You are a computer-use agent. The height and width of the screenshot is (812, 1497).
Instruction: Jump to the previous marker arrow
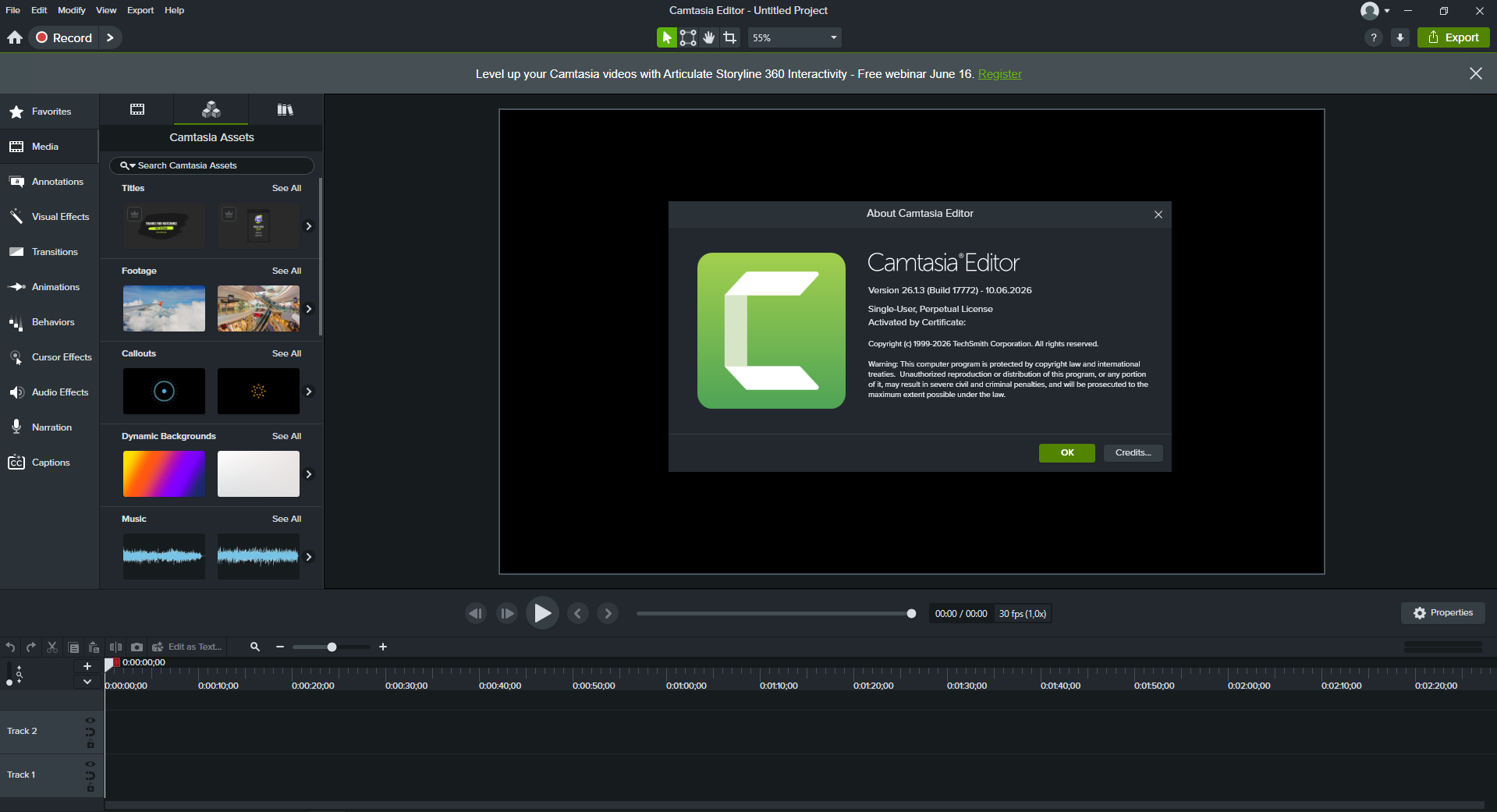(x=578, y=613)
